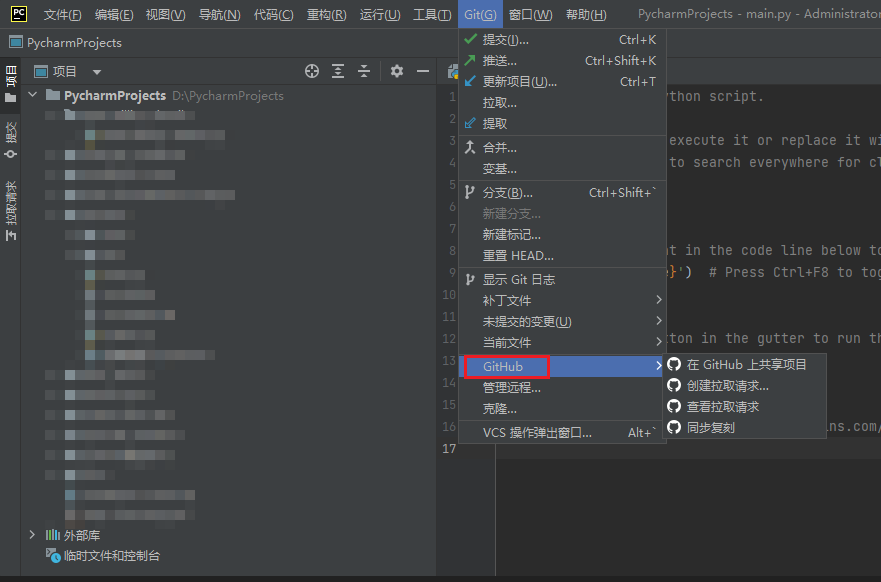Choose 变基... from the Git menu
Viewport: 881px width, 582px height.
(x=562, y=169)
